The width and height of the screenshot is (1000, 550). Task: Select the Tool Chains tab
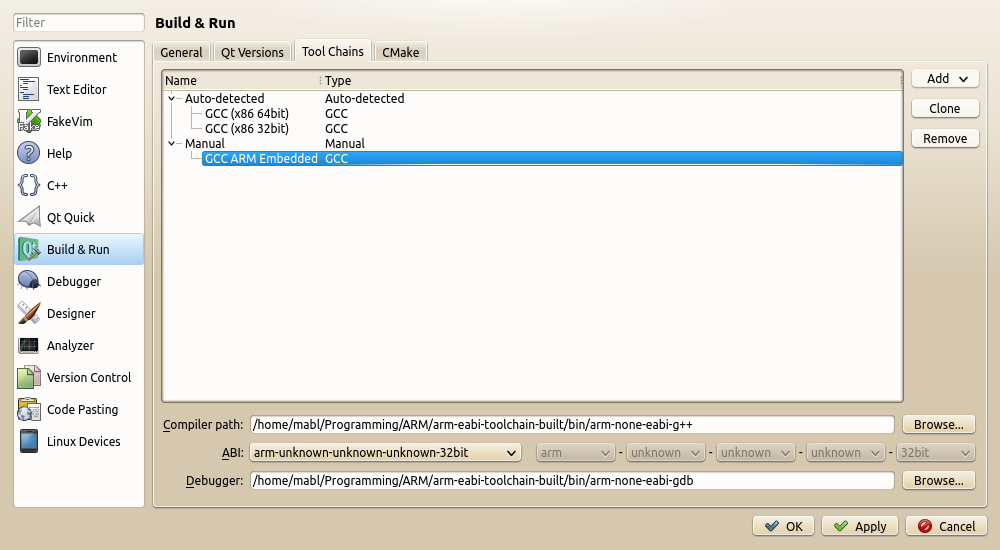click(332, 51)
